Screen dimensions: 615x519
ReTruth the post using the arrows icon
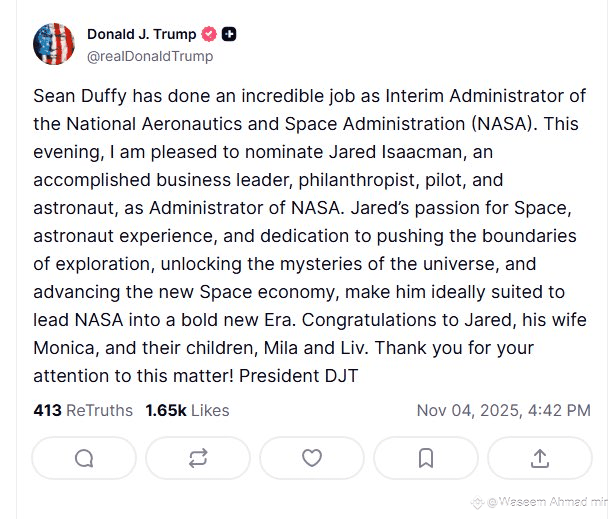click(x=198, y=458)
